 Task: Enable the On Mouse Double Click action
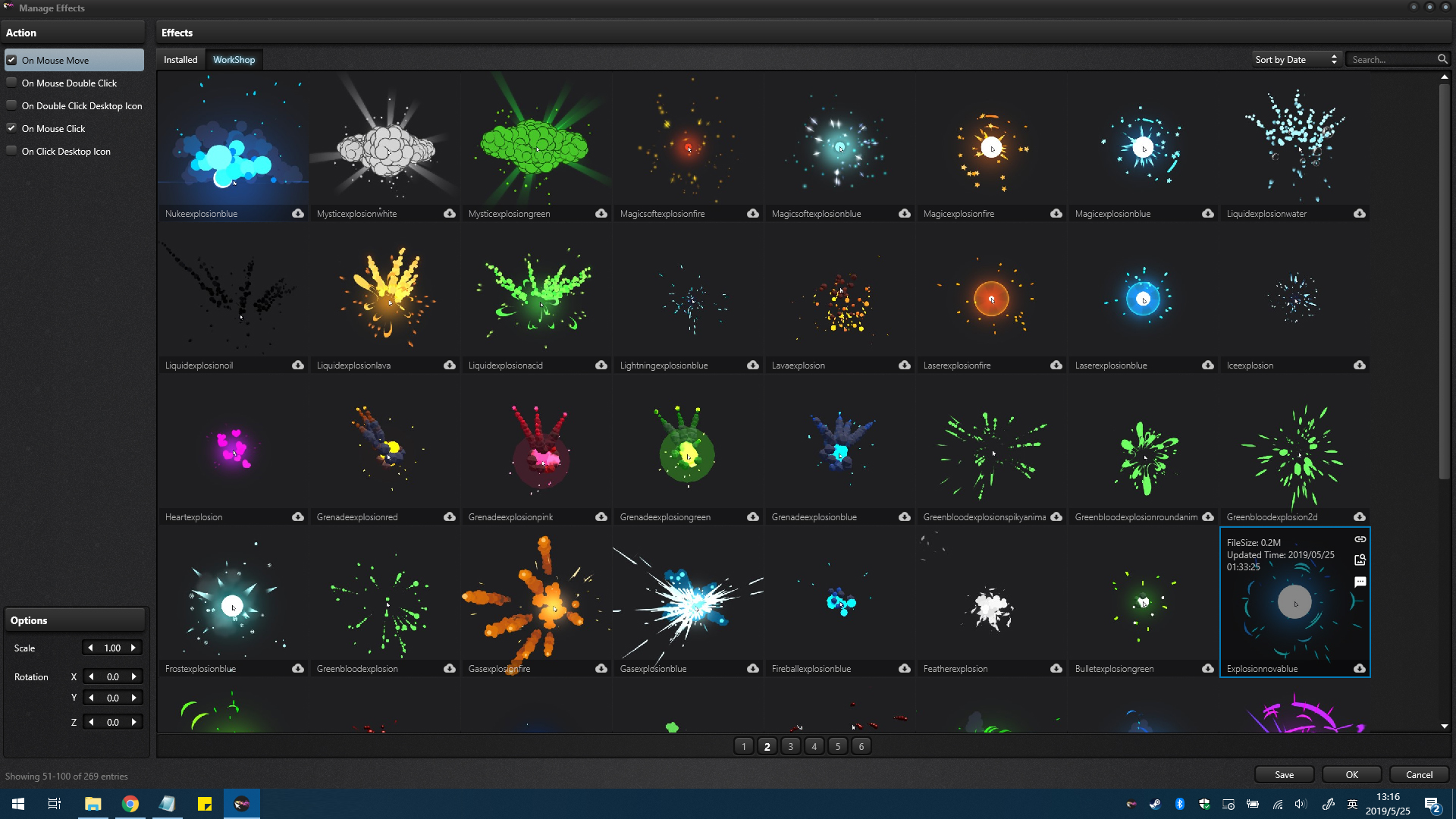[x=11, y=82]
